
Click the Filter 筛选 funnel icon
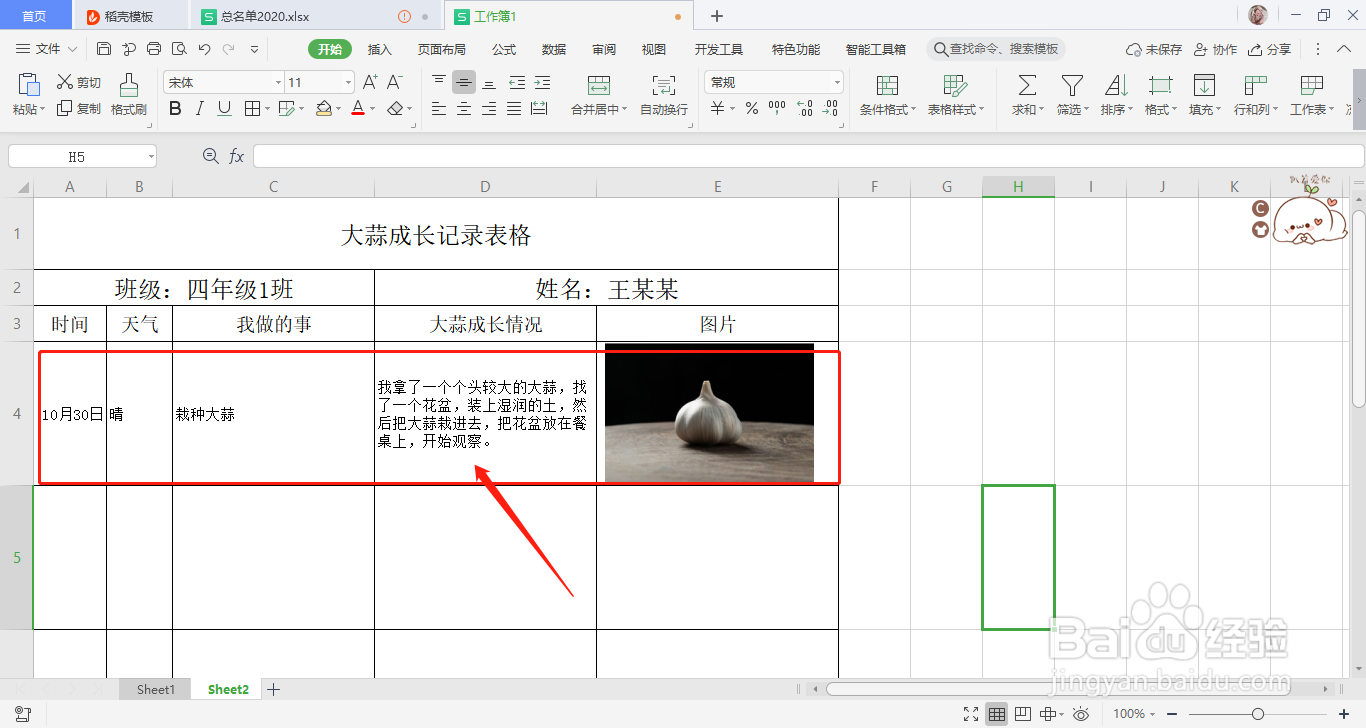point(1072,85)
